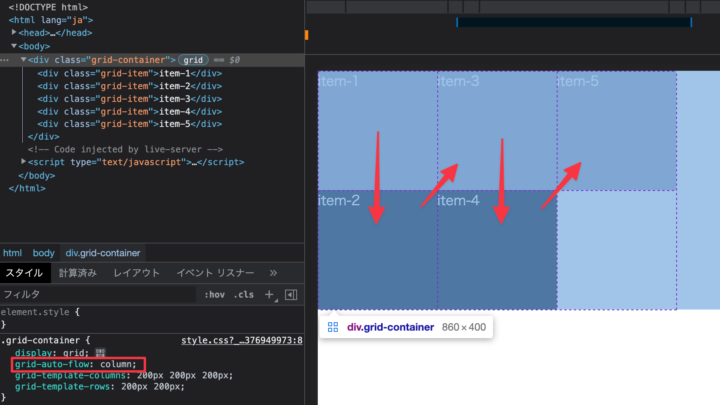This screenshot has width=720, height=405.
Task: Click the html lang="ja" tag
Action: (x=51, y=20)
